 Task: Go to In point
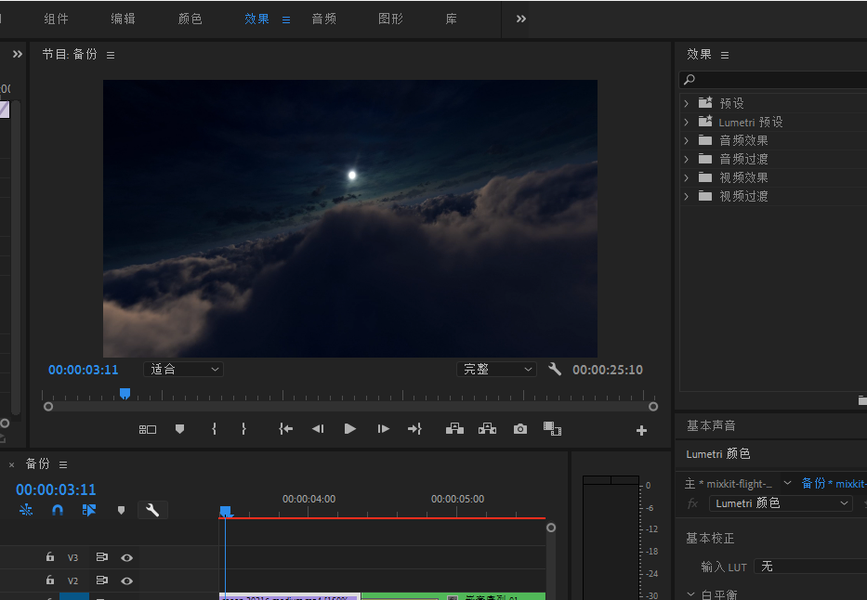coord(286,429)
